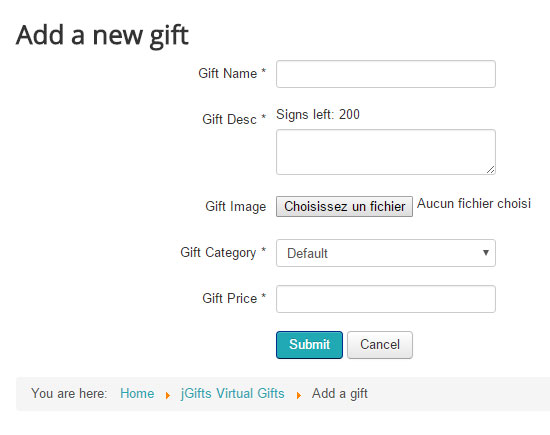This screenshot has height=435, width=550.
Task: Click the dropdown arrow beside Default
Action: [486, 253]
